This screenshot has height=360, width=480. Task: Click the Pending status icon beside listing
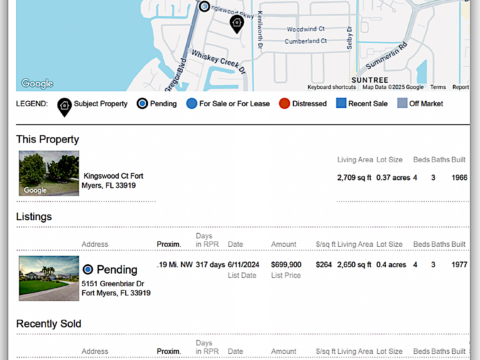[88, 269]
